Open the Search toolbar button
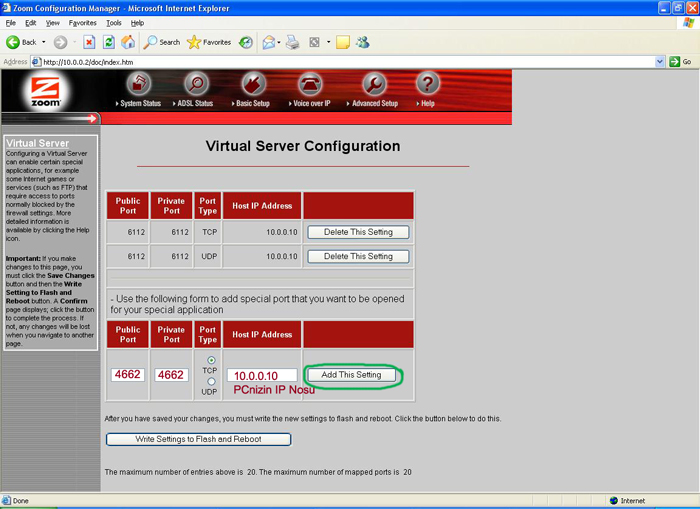Viewport: 700px width, 509px height. click(162, 42)
